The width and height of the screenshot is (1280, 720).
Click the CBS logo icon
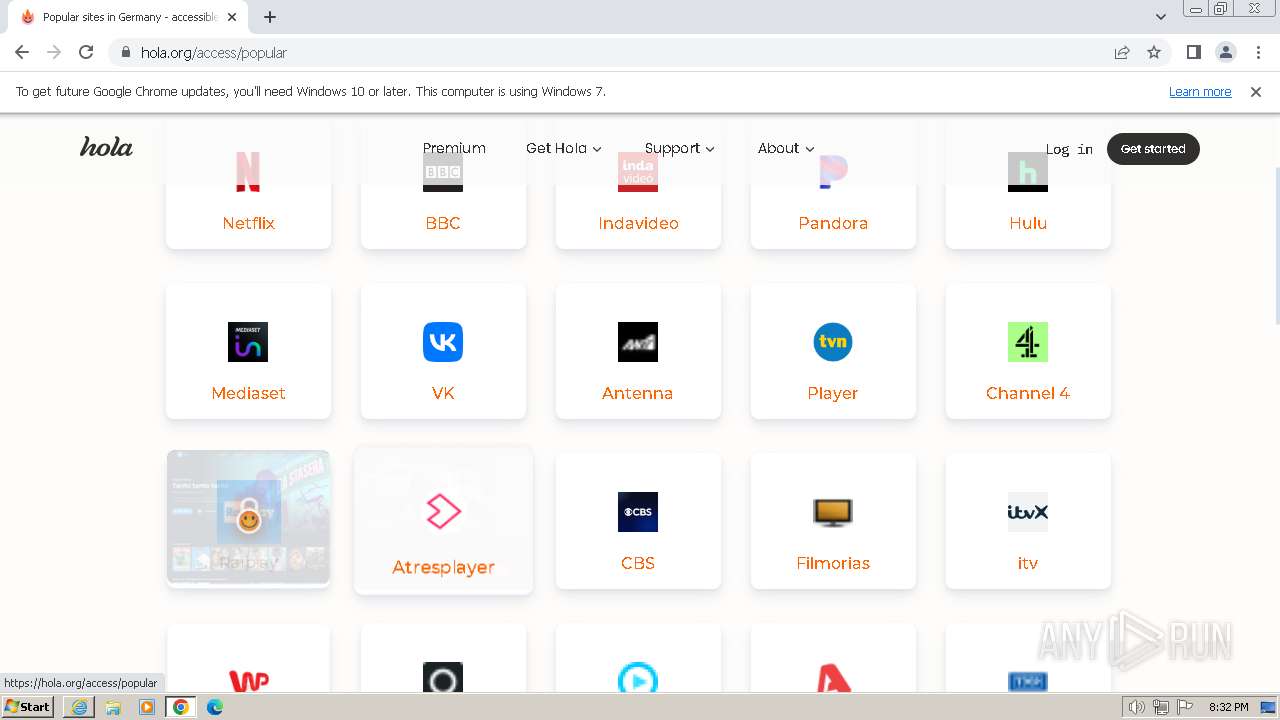[x=638, y=512]
